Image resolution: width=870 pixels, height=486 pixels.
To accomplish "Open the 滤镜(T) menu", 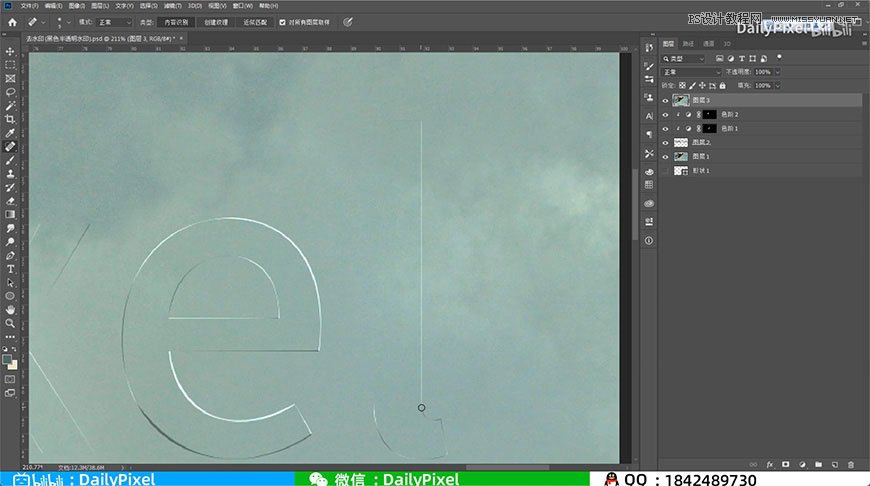I will click(x=173, y=6).
